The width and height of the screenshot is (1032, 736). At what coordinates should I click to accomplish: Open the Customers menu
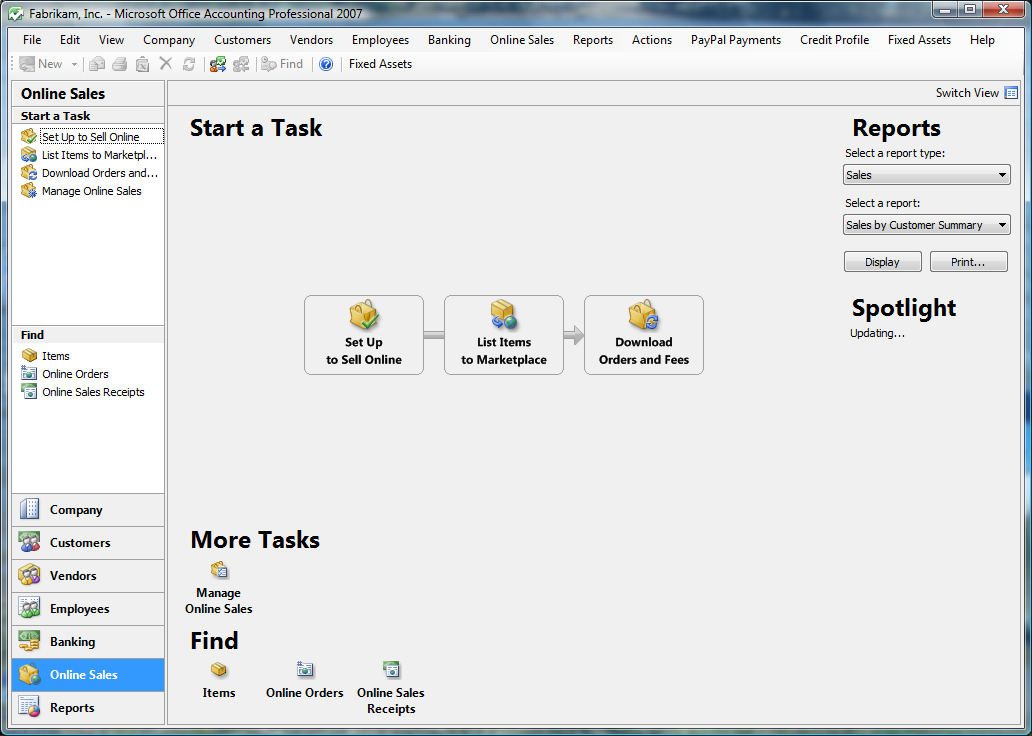pos(242,39)
